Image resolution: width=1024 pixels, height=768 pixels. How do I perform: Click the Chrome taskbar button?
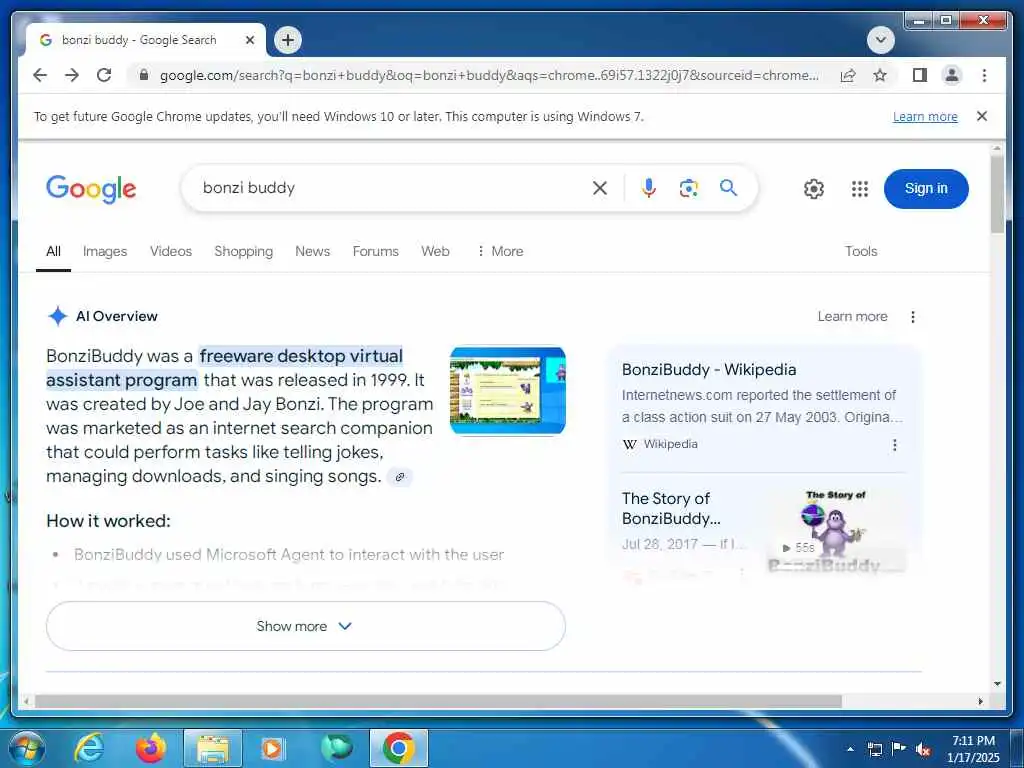[x=399, y=748]
